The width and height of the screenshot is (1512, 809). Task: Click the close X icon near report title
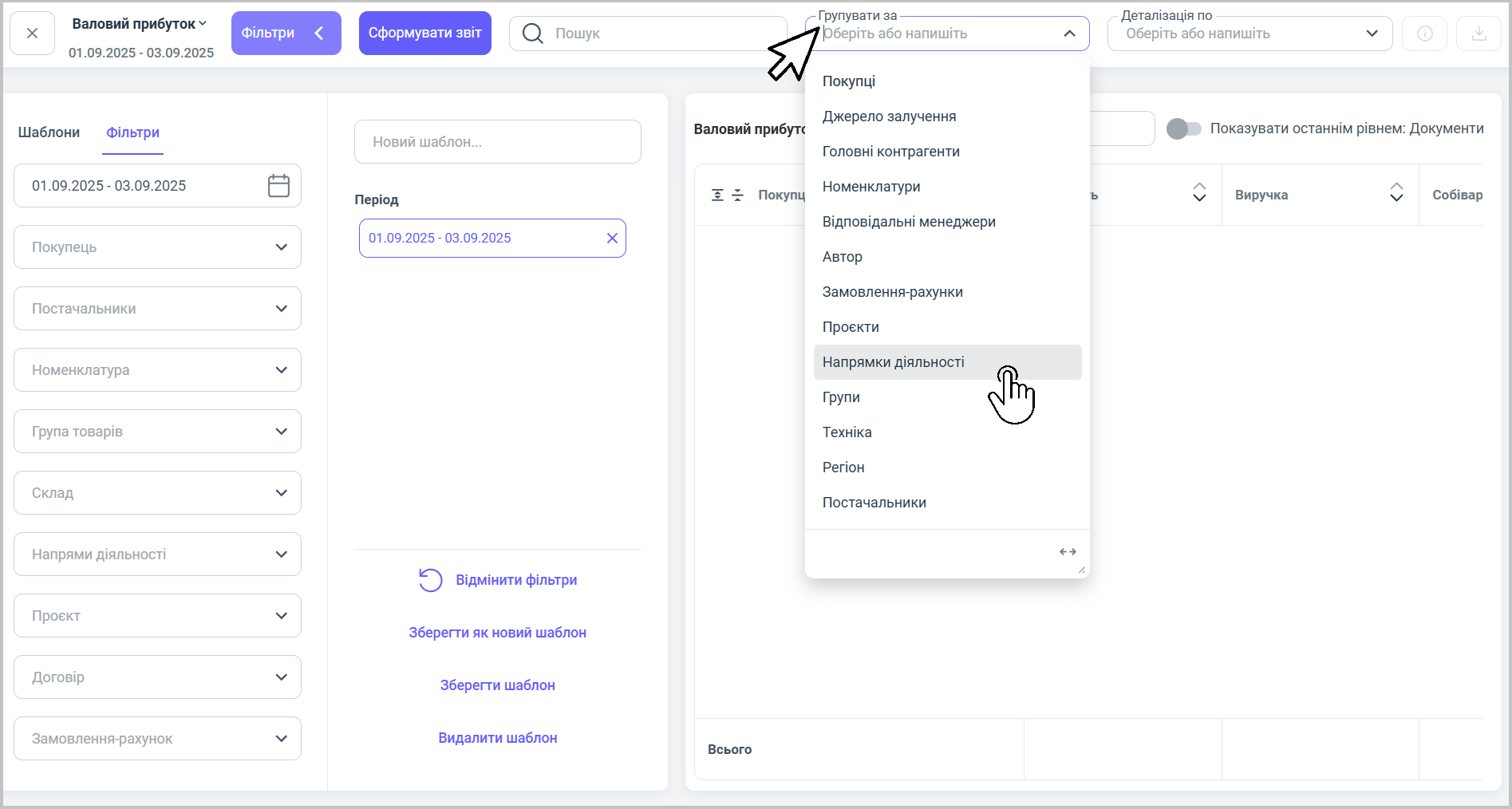pos(32,34)
